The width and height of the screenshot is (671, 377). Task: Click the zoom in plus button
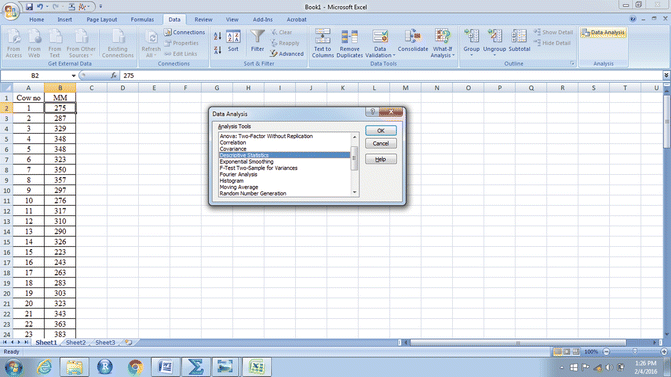(664, 352)
